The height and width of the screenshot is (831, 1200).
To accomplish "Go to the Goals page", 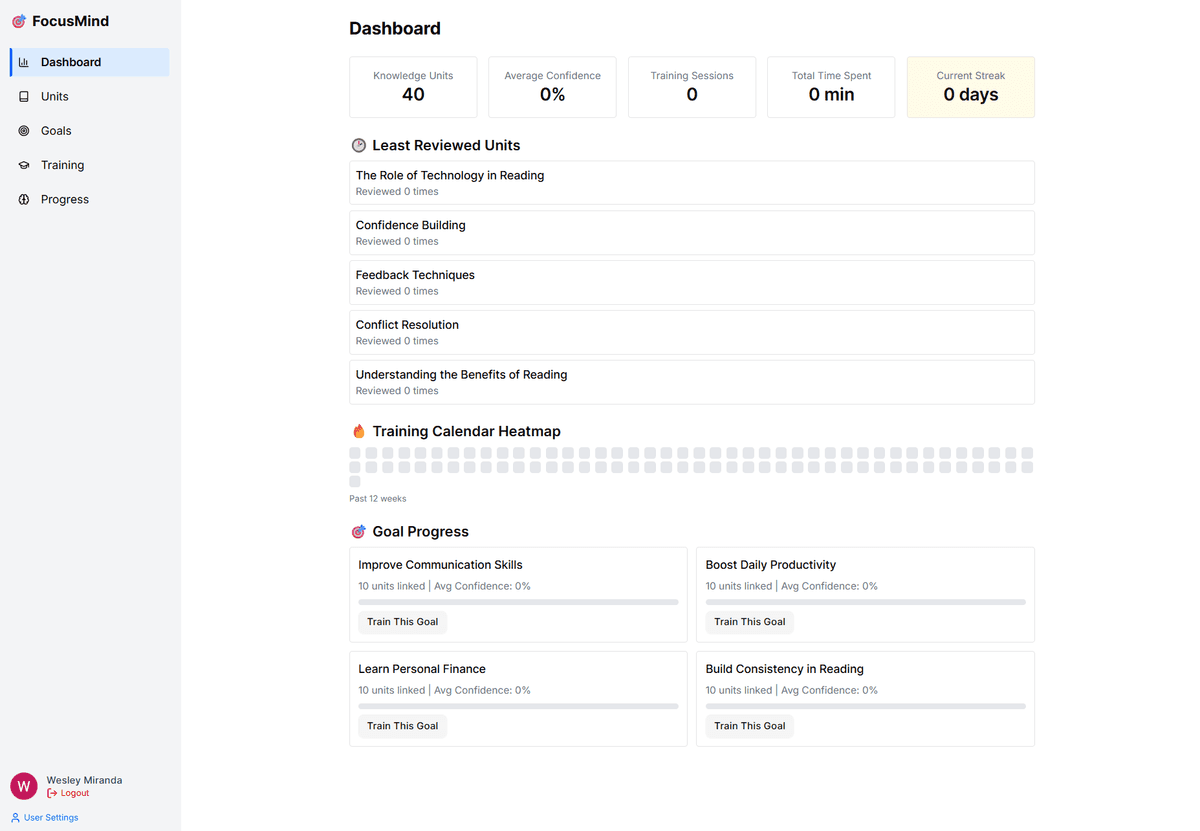I will pyautogui.click(x=90, y=131).
